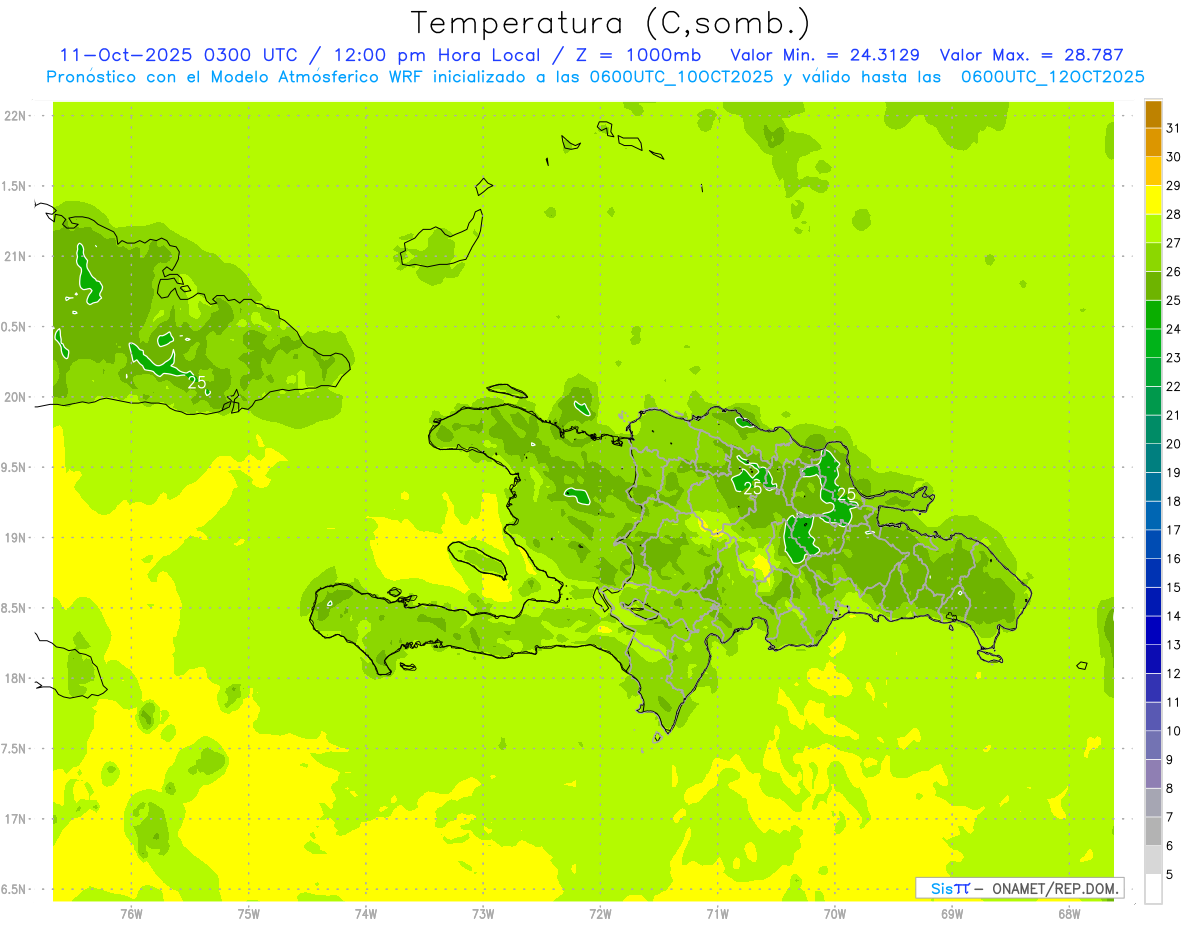Select the topmost dark orange legend swatch
1200x927 pixels.
pyautogui.click(x=1153, y=114)
